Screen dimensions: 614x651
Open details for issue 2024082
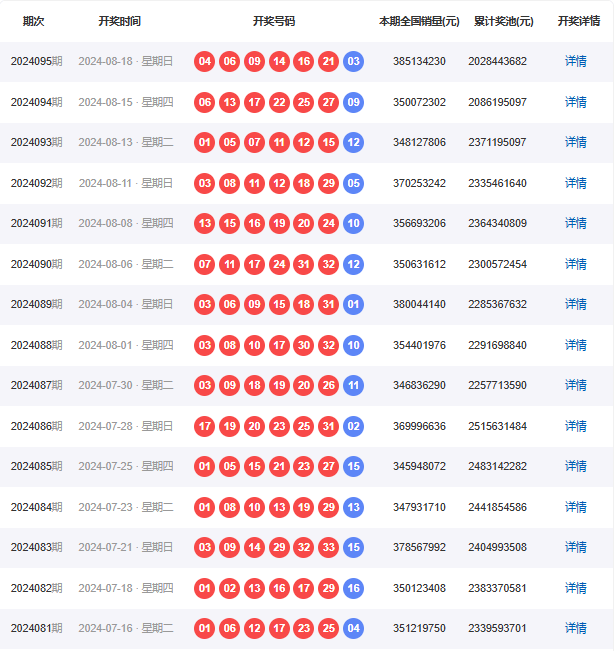click(575, 588)
